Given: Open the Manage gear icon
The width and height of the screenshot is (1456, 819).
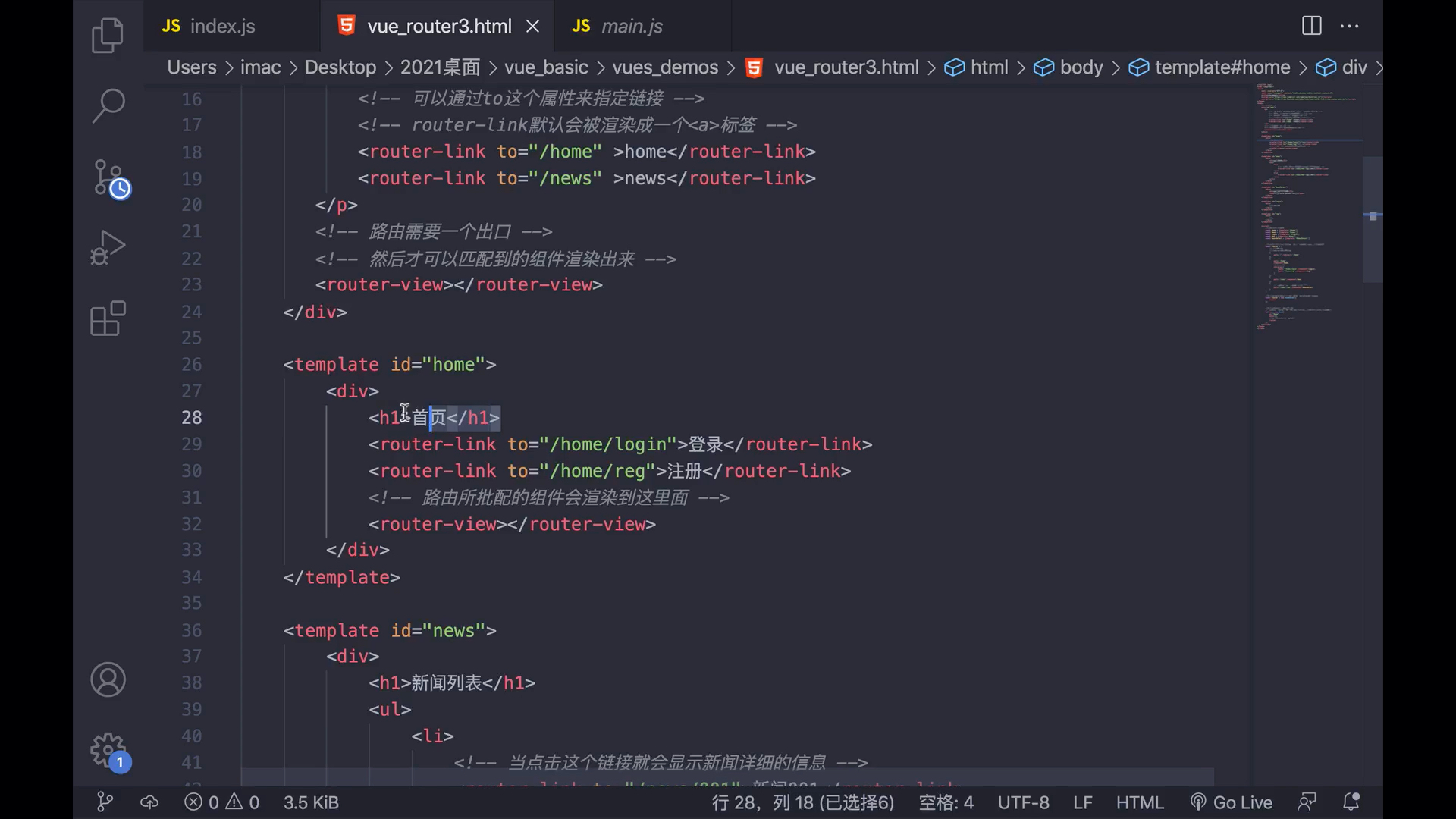Looking at the screenshot, I should click(x=109, y=751).
